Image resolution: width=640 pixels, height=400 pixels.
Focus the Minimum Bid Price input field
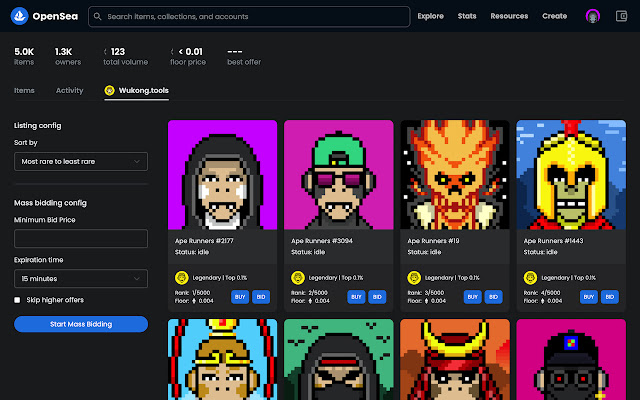(81, 238)
